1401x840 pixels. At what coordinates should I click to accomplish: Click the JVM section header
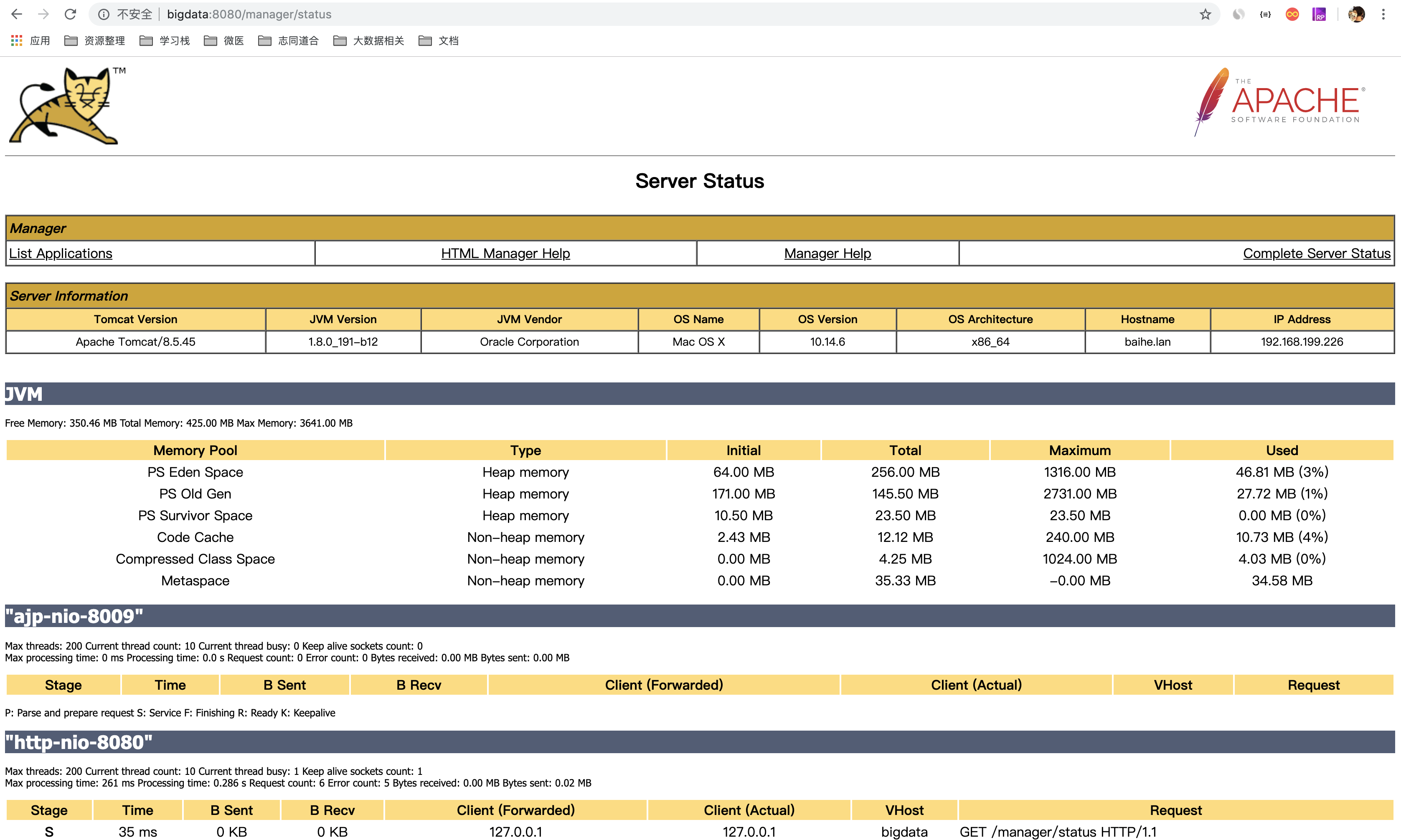(700, 394)
